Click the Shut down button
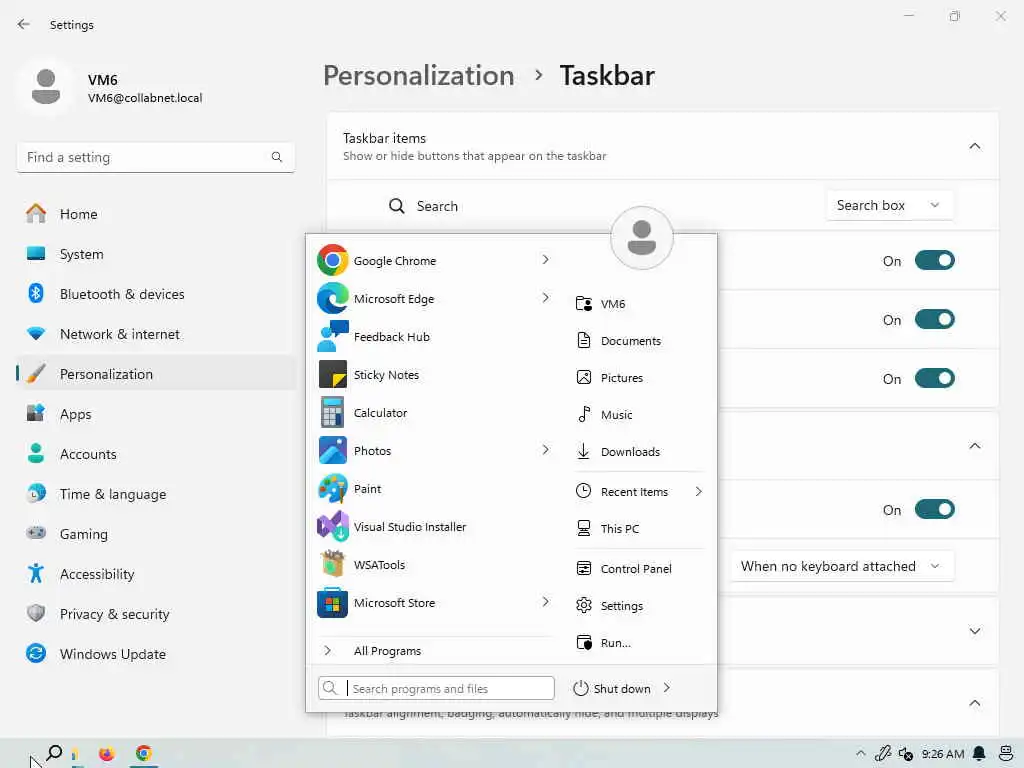1024x768 pixels. 612,688
